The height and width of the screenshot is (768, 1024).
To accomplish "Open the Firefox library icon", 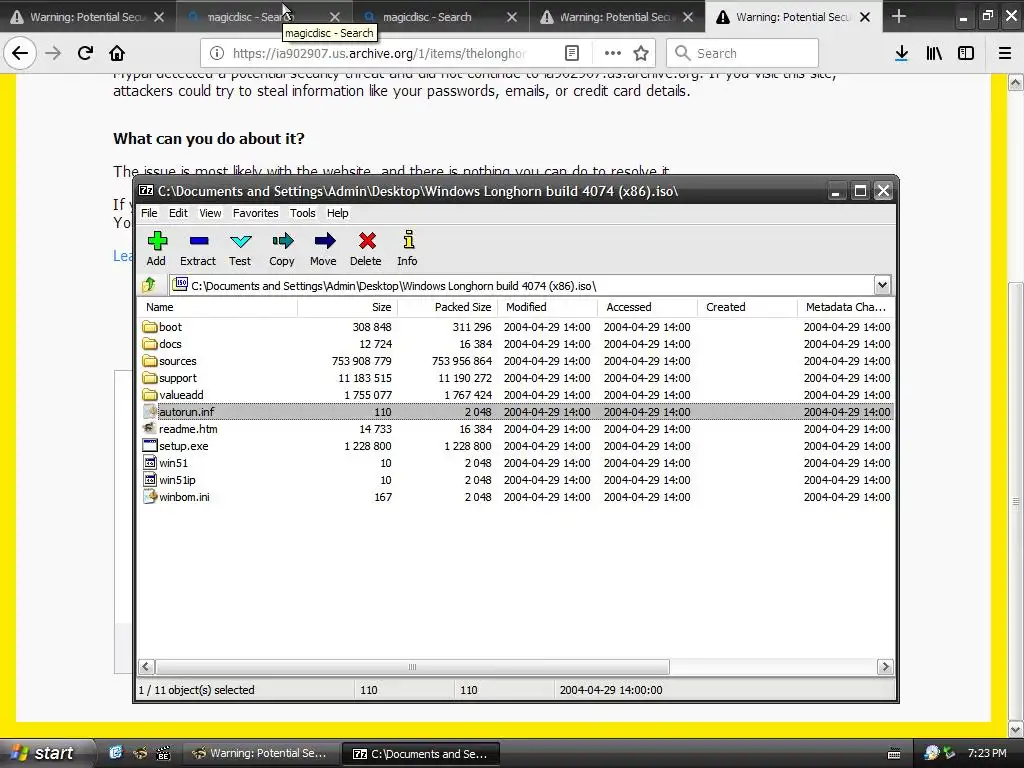I will (934, 53).
